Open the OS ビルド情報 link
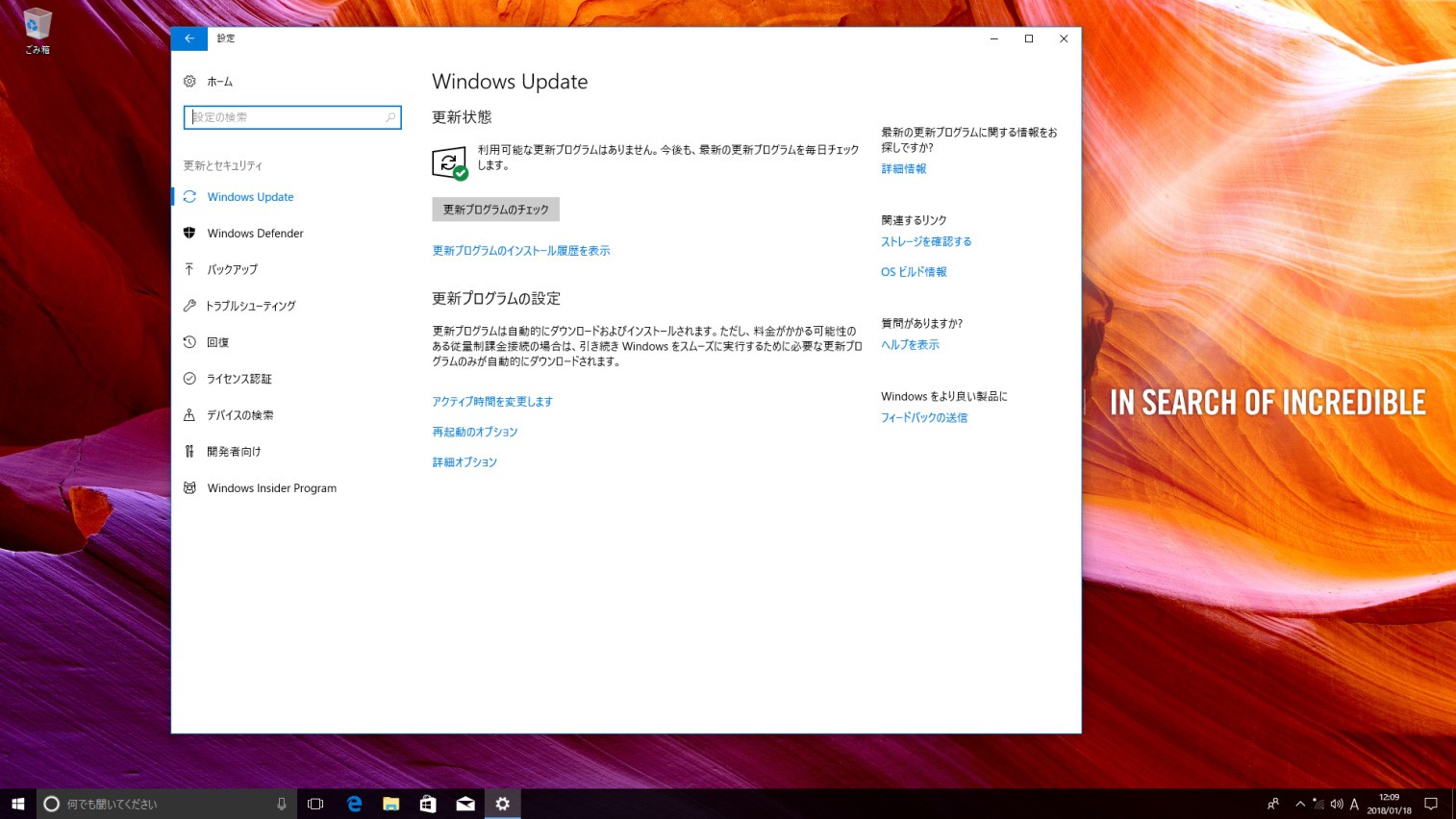Image resolution: width=1456 pixels, height=819 pixels. click(x=914, y=272)
